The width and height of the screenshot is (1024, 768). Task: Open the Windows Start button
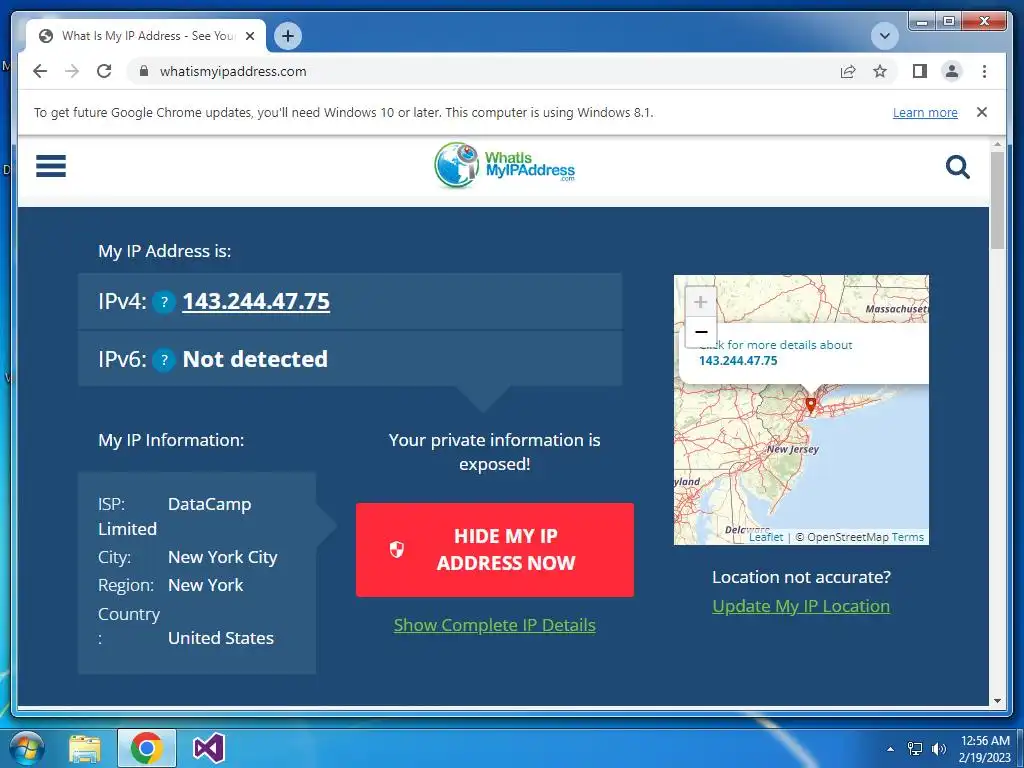click(25, 748)
